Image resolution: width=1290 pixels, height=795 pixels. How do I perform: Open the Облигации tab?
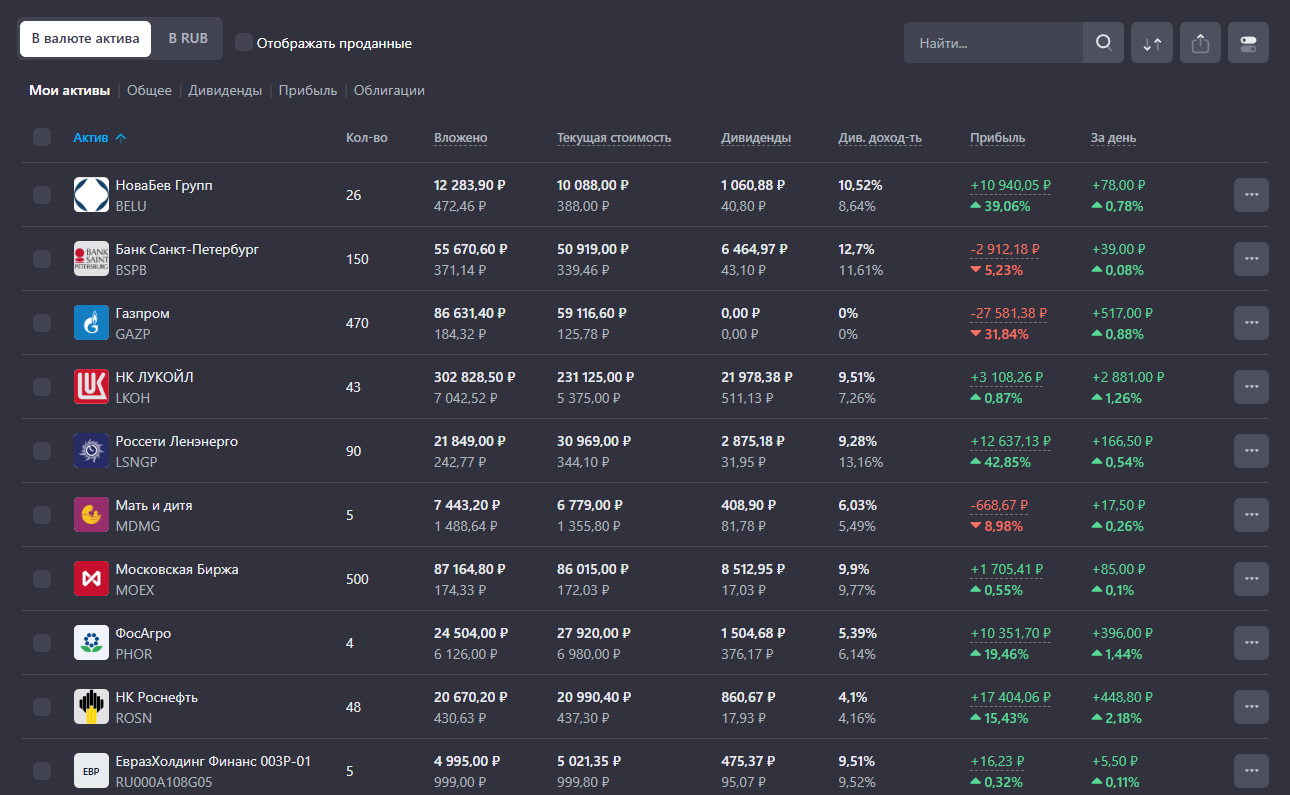point(389,90)
